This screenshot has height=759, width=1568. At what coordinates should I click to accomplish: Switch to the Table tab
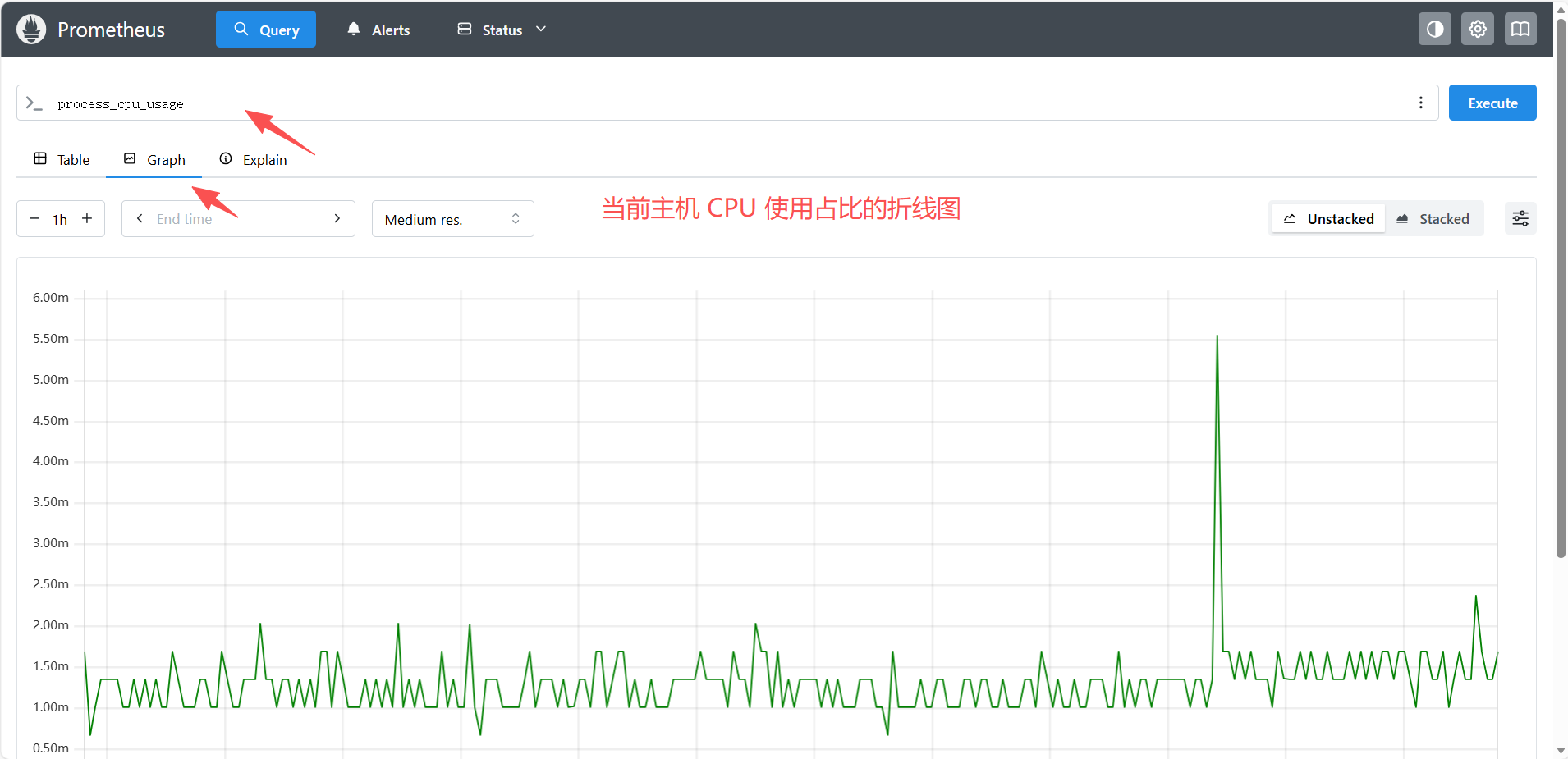coord(62,159)
